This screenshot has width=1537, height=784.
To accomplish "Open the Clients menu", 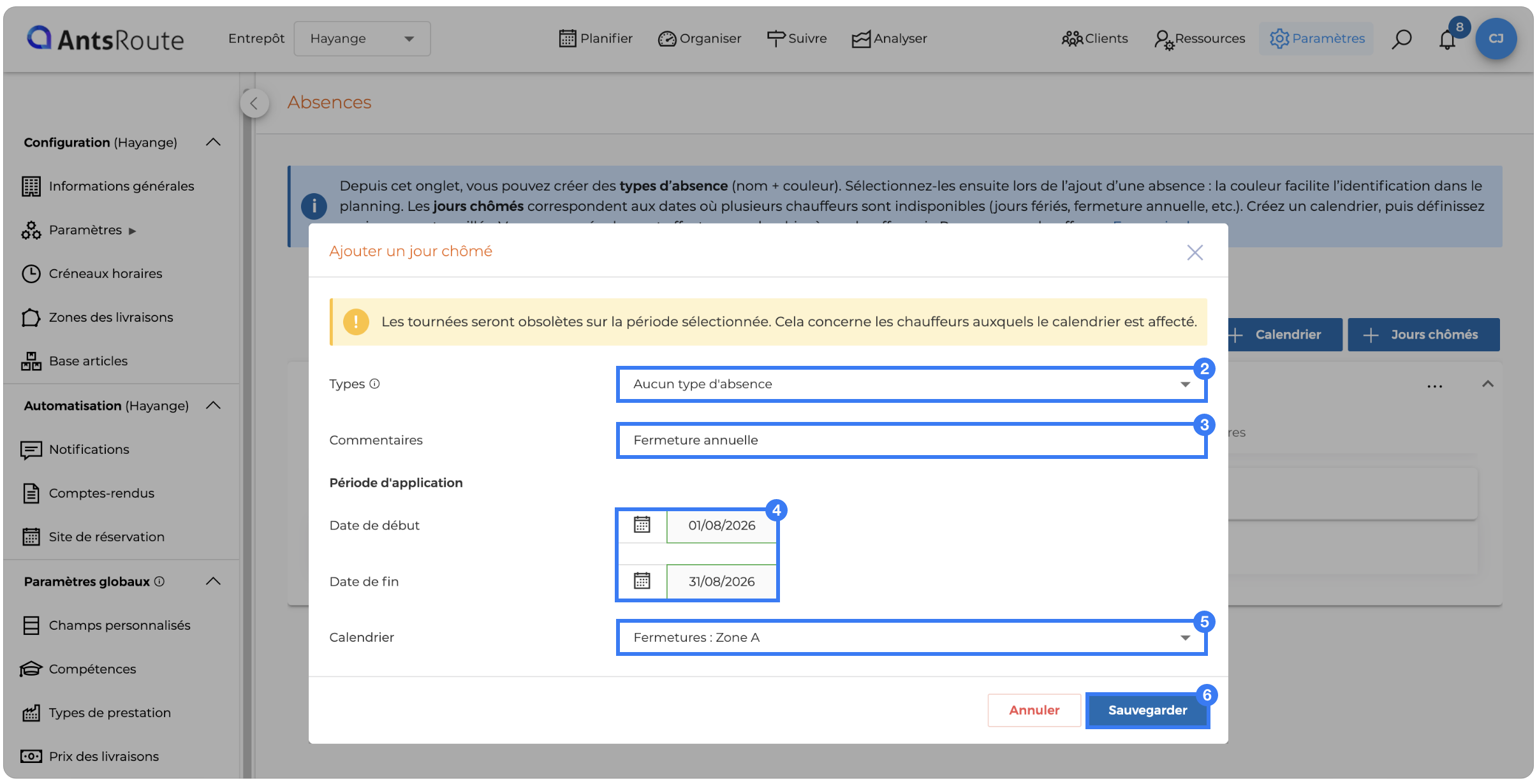I will [1094, 39].
